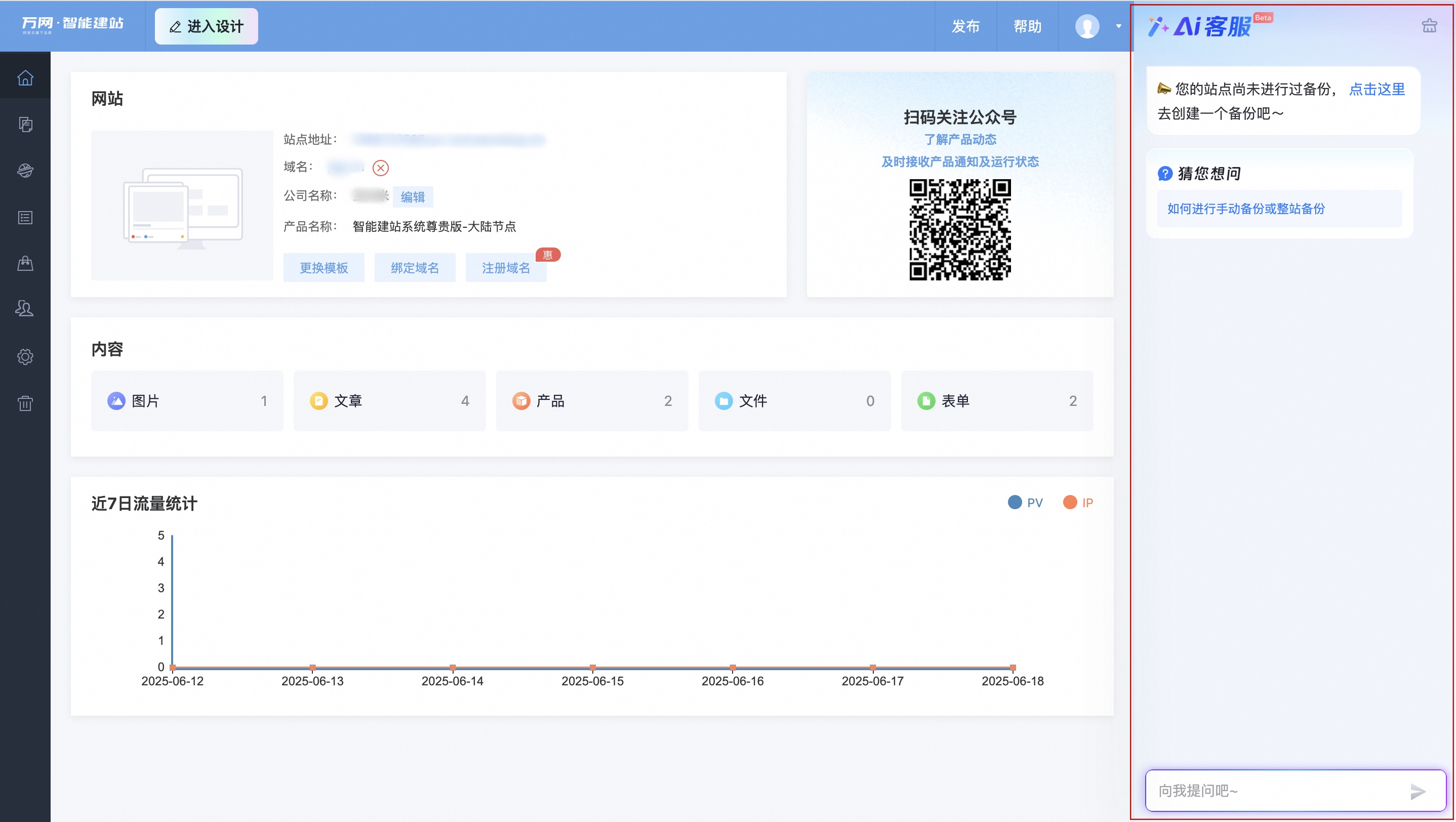This screenshot has height=822, width=1456.
Task: Open the pages icon in sidebar
Action: pos(25,125)
